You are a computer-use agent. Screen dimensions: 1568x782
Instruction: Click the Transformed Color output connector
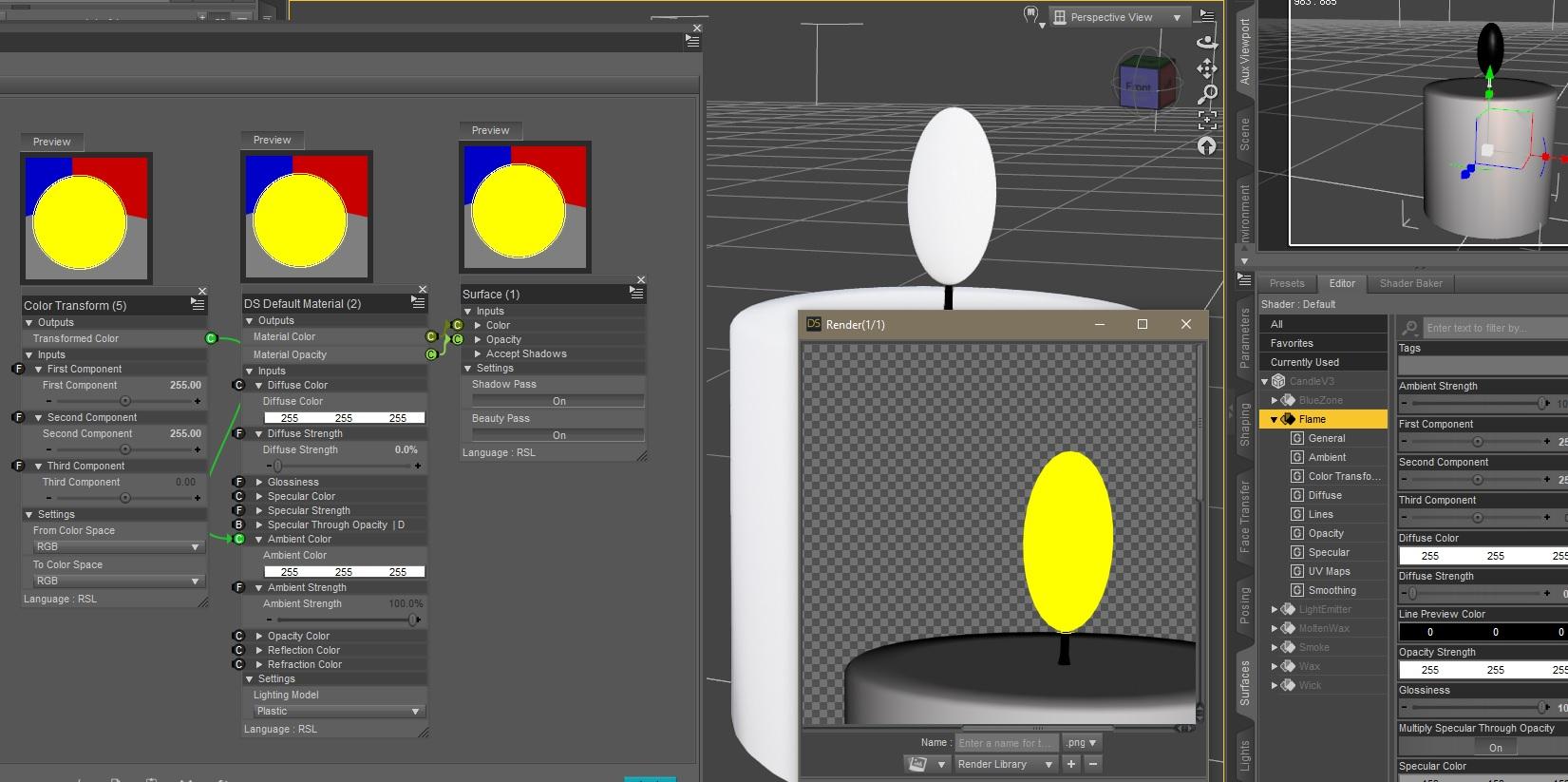(x=211, y=338)
